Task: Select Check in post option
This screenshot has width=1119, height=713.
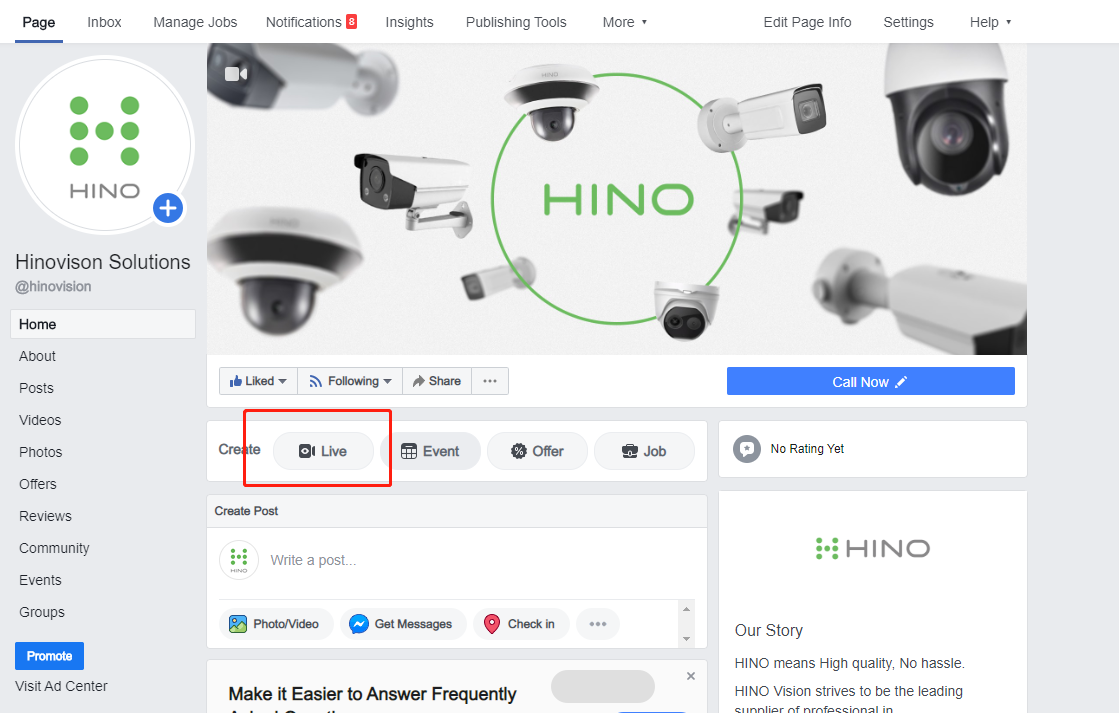Action: 521,624
